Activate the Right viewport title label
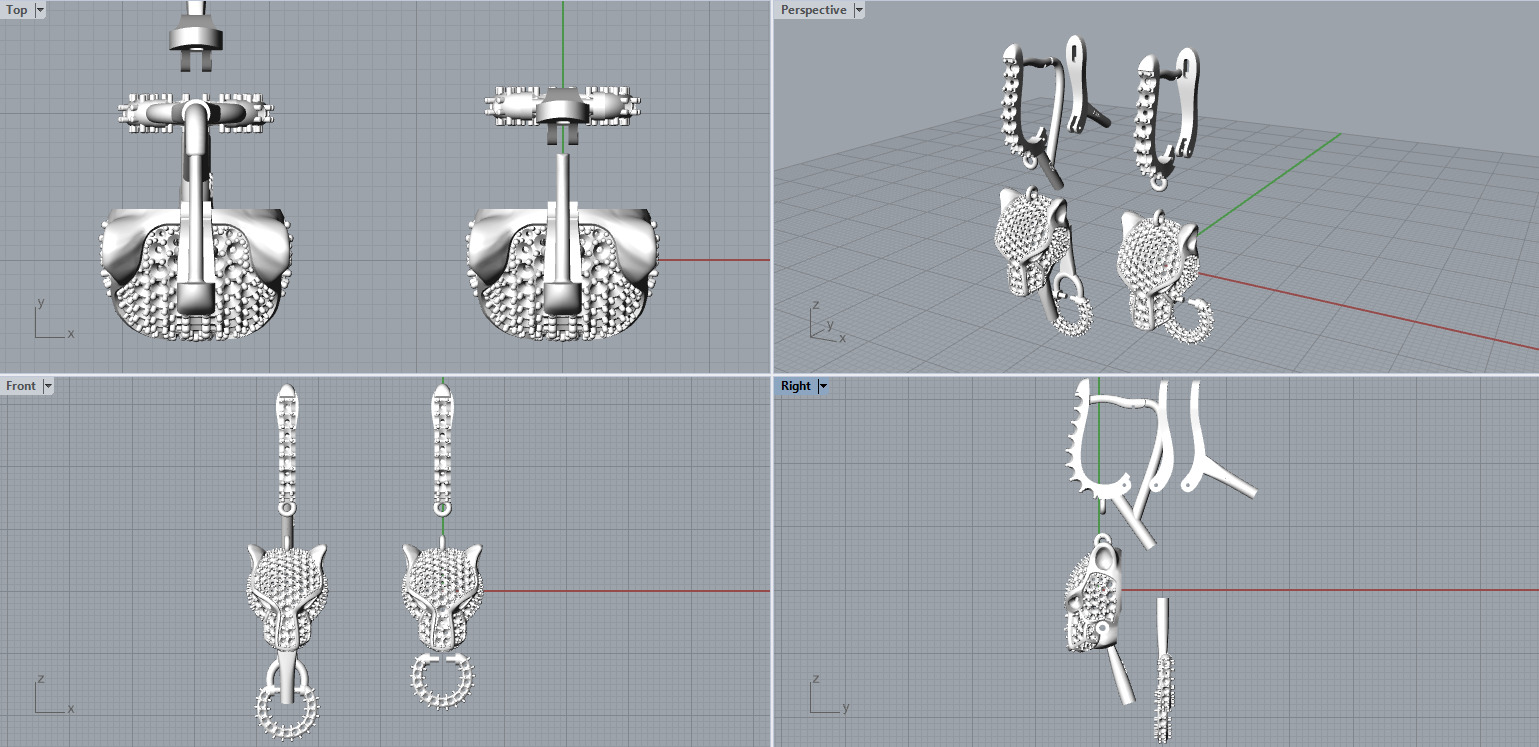Screen dimensions: 1539x747 coord(796,386)
